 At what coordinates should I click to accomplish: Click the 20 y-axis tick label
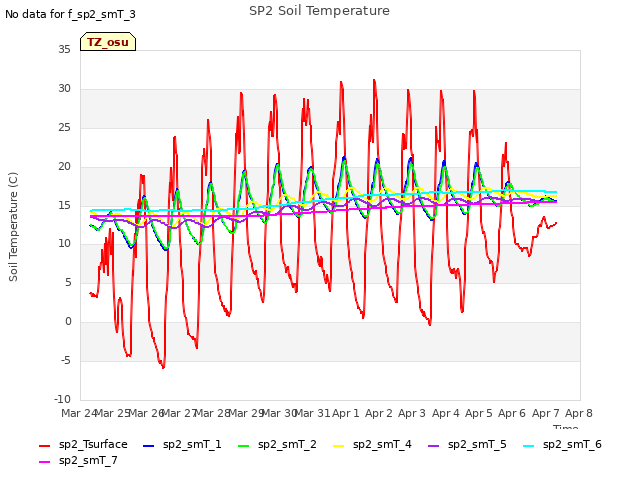click(x=64, y=166)
